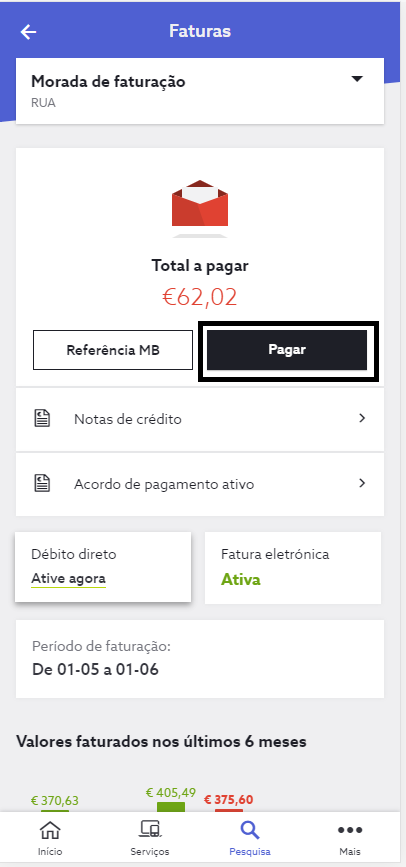Click the €62,02 total amount
The image size is (406, 867).
[x=200, y=297]
